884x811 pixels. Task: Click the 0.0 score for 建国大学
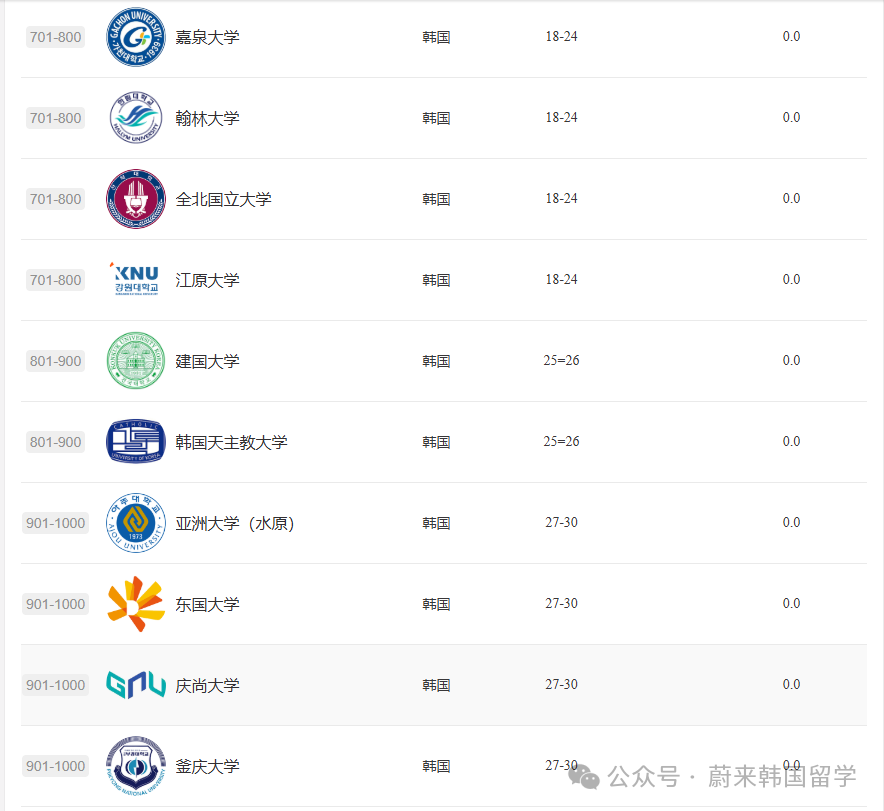792,361
